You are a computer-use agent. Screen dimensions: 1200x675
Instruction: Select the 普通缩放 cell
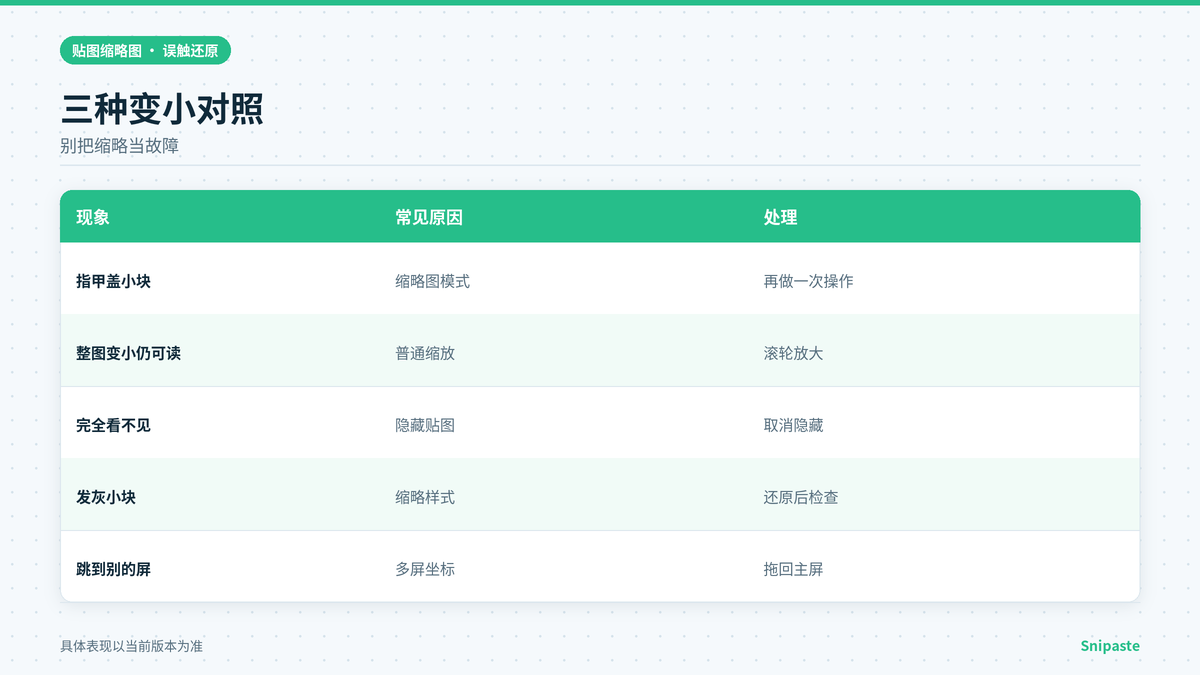[425, 353]
